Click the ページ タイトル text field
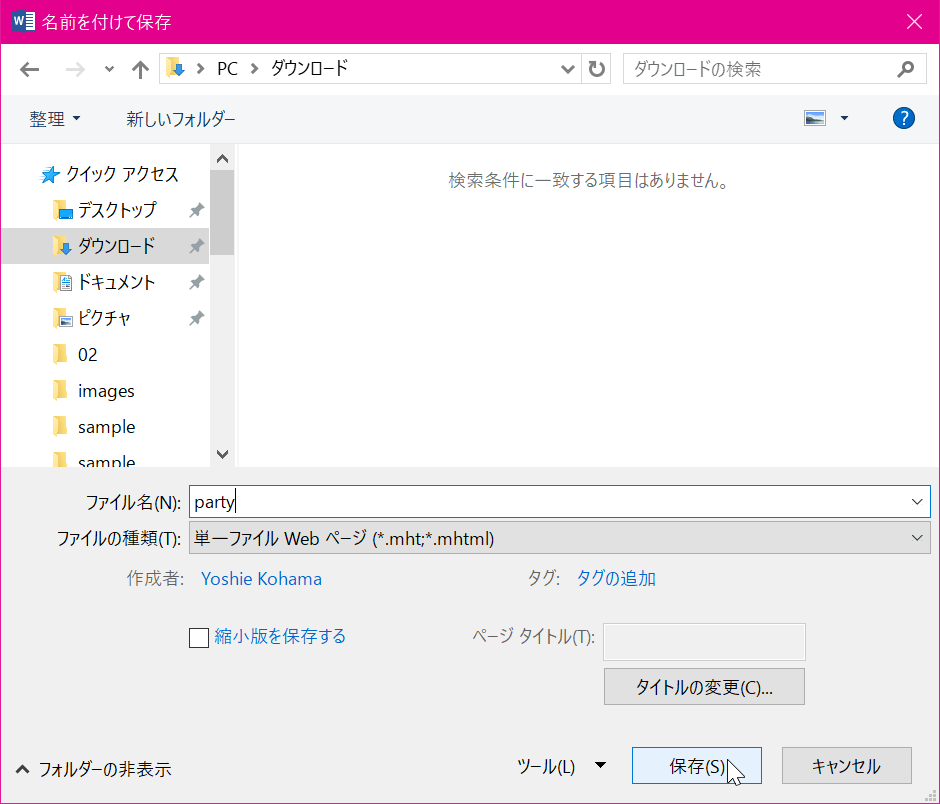Viewport: 940px width, 804px height. point(704,642)
